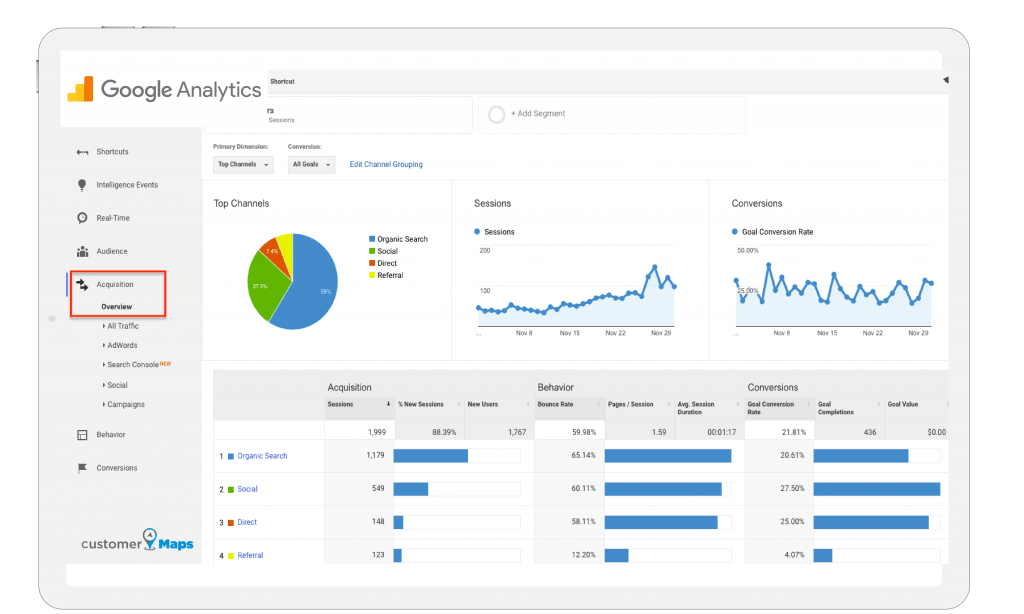Click the customer Maps pin logo
The height and width of the screenshot is (614, 1024).
[x=137, y=541]
